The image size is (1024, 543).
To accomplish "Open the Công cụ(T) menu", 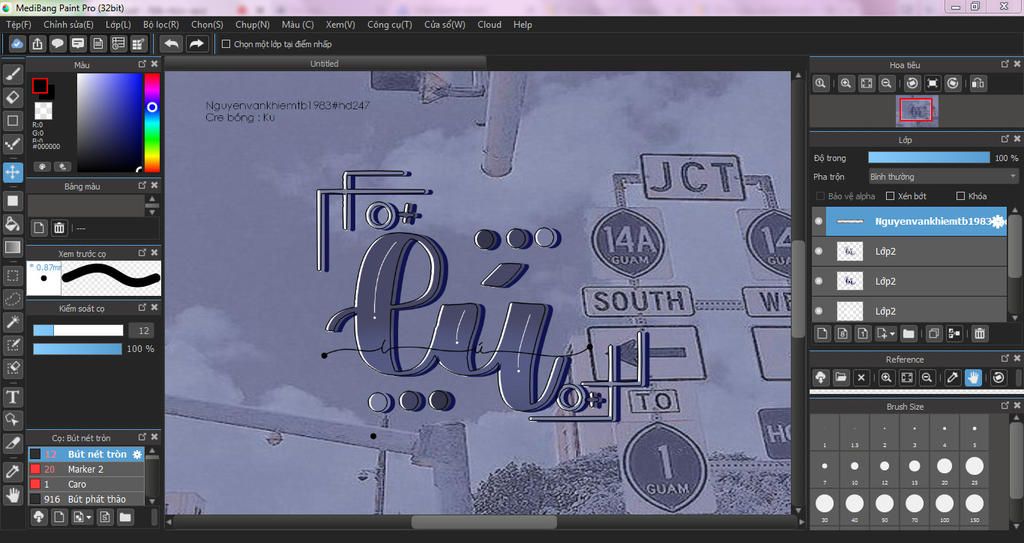I will tap(390, 25).
